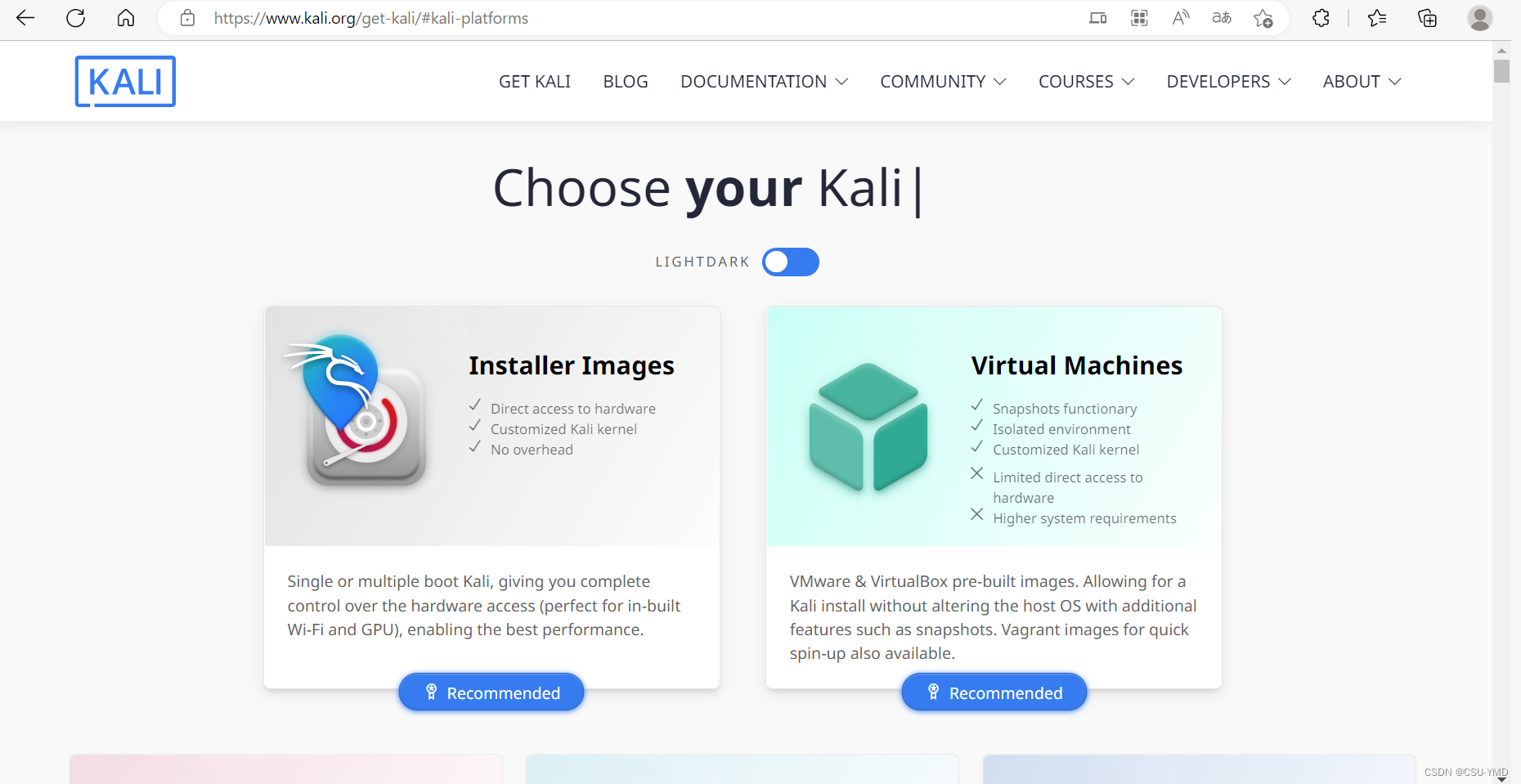Open the Favorites list icon
This screenshot has width=1521, height=784.
click(1377, 18)
